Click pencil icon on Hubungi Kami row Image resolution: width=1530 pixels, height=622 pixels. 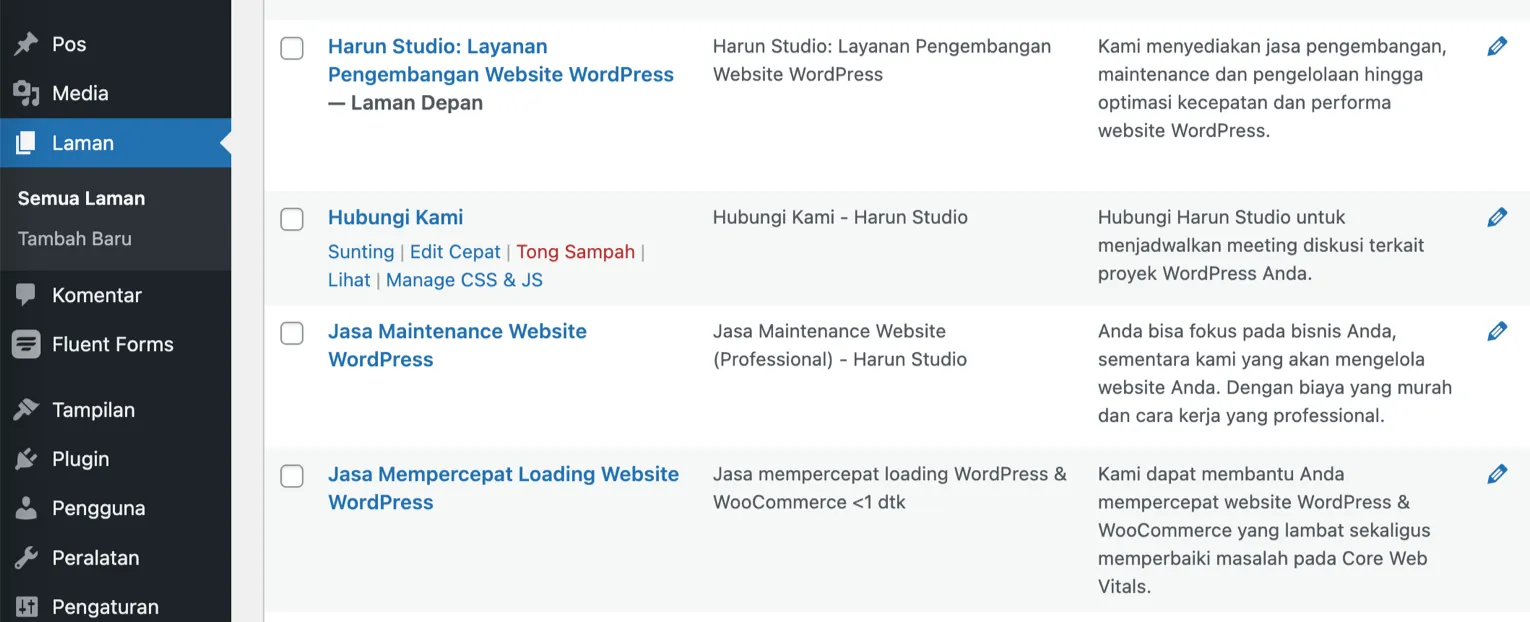1497,217
